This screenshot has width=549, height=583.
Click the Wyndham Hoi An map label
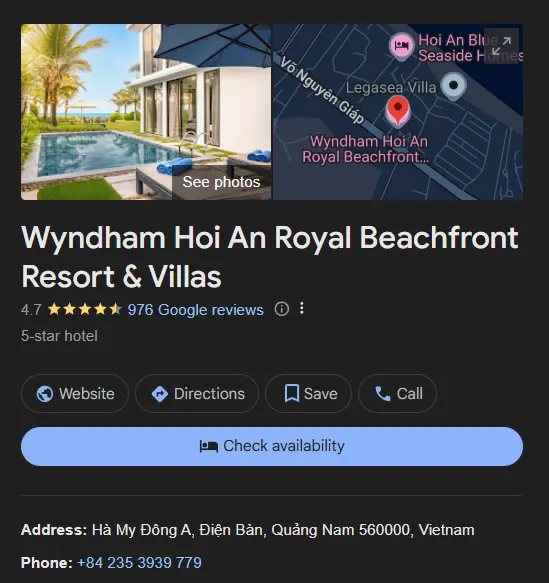366,149
